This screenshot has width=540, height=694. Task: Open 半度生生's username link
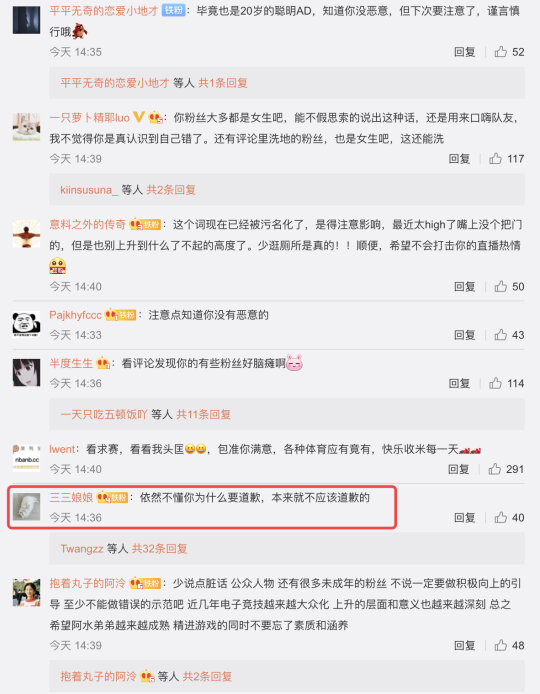point(71,363)
